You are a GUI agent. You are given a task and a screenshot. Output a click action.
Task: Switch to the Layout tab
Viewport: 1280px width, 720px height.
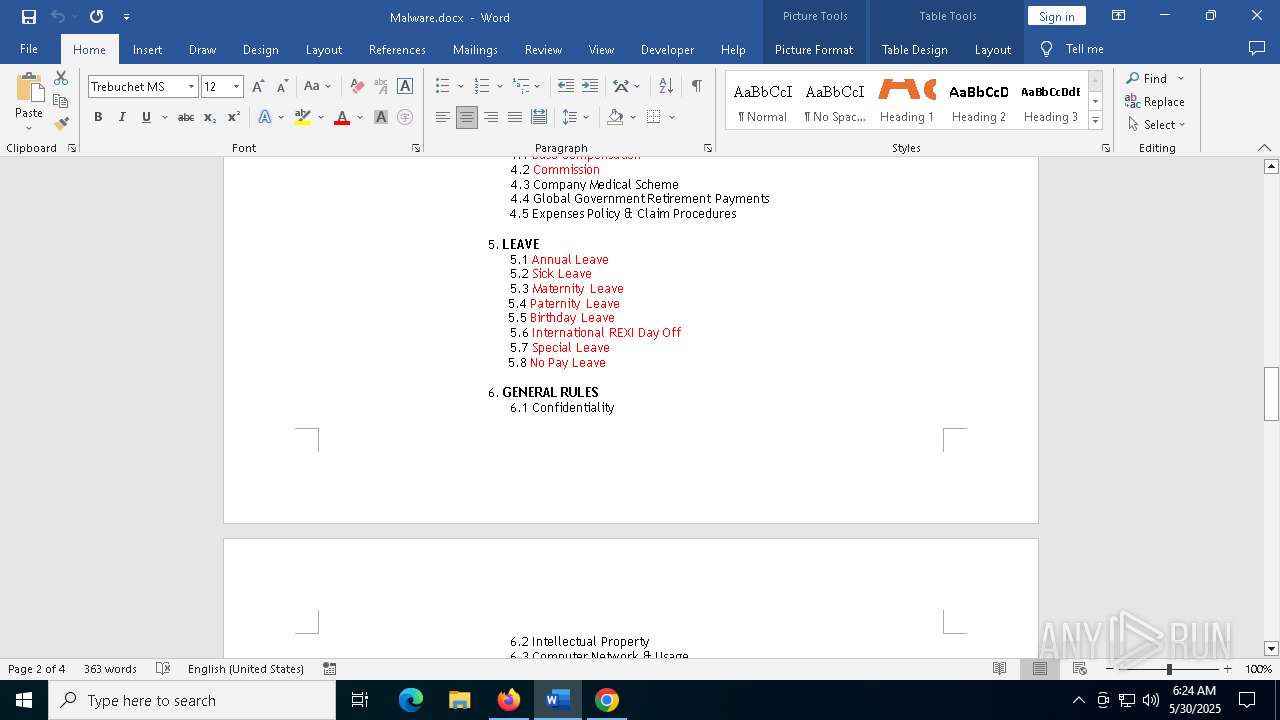click(x=323, y=49)
